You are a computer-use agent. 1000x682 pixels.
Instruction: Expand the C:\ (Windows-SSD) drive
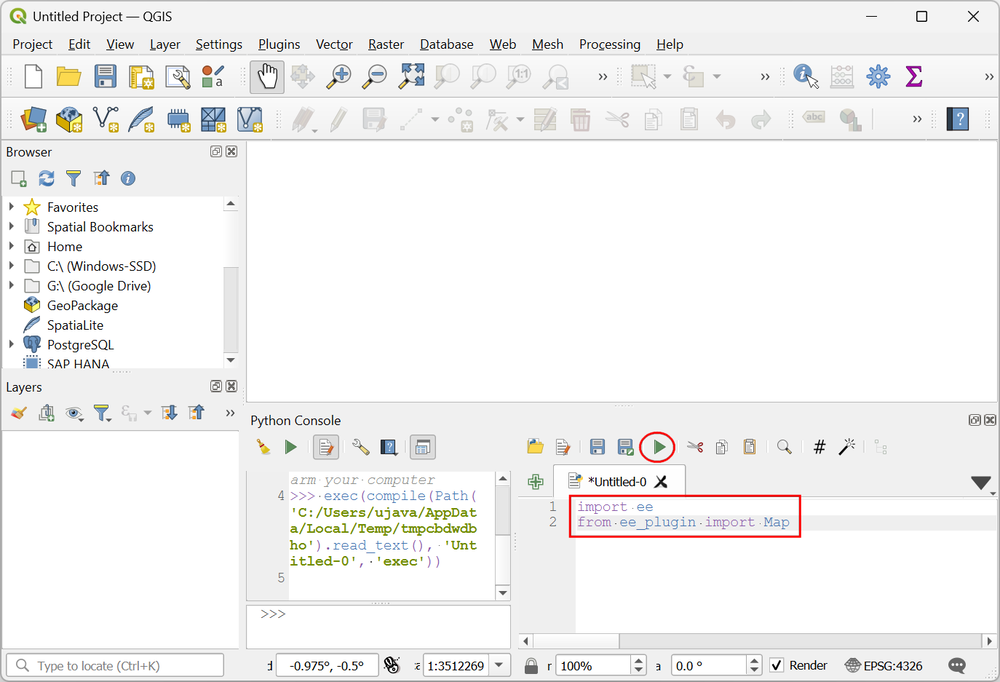coord(11,266)
